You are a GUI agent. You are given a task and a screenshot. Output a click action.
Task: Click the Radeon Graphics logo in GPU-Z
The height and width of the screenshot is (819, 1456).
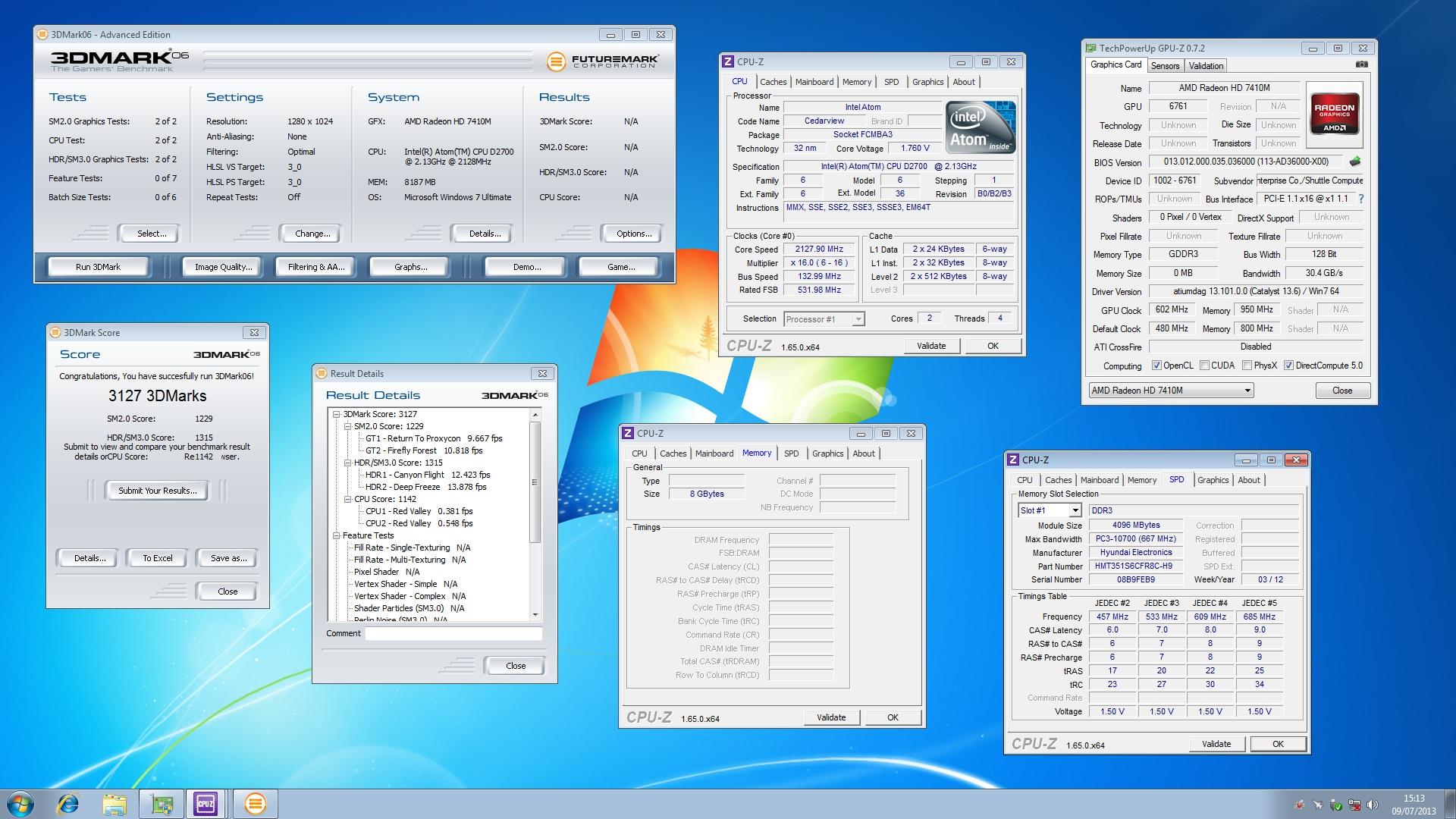coord(1335,115)
